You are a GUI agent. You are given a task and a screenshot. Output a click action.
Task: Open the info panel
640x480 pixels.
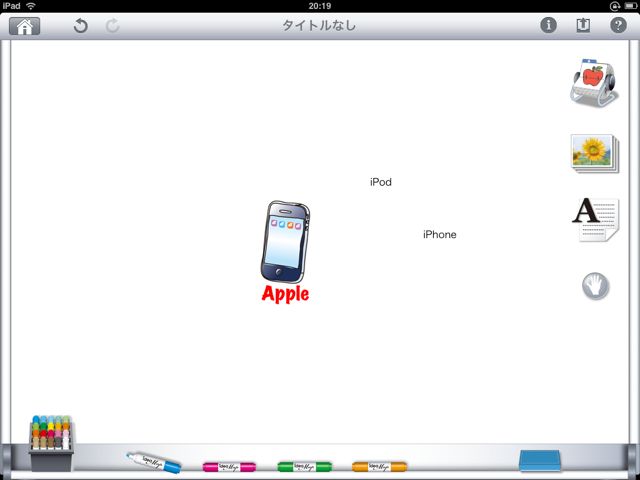coord(548,25)
